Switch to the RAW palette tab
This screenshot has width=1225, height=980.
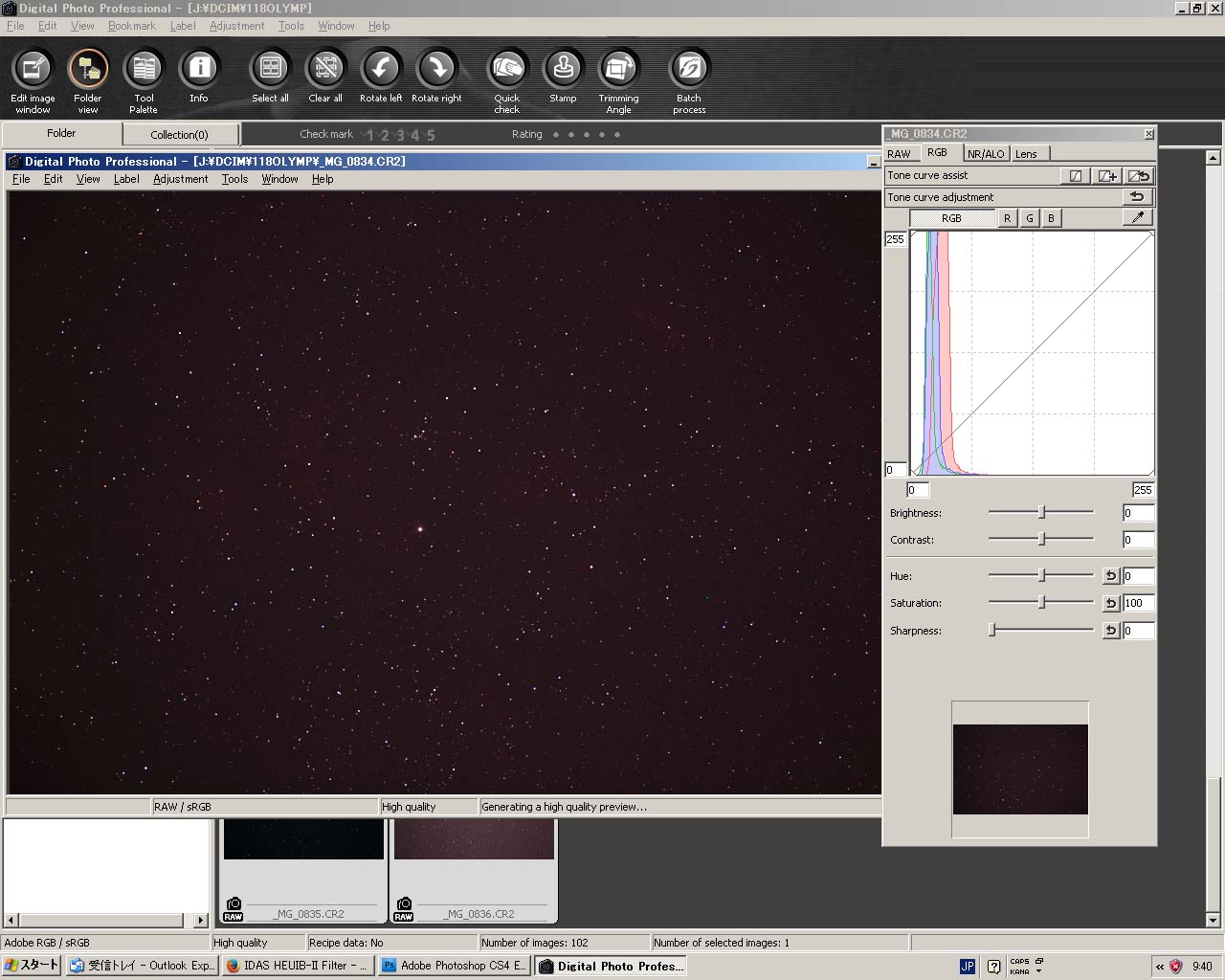pos(900,154)
